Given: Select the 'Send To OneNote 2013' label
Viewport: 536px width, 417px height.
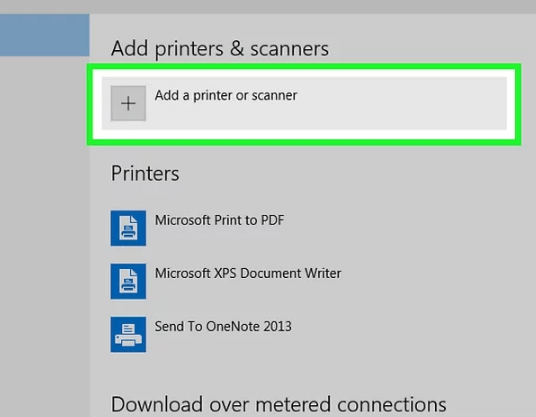Looking at the screenshot, I should pos(223,326).
